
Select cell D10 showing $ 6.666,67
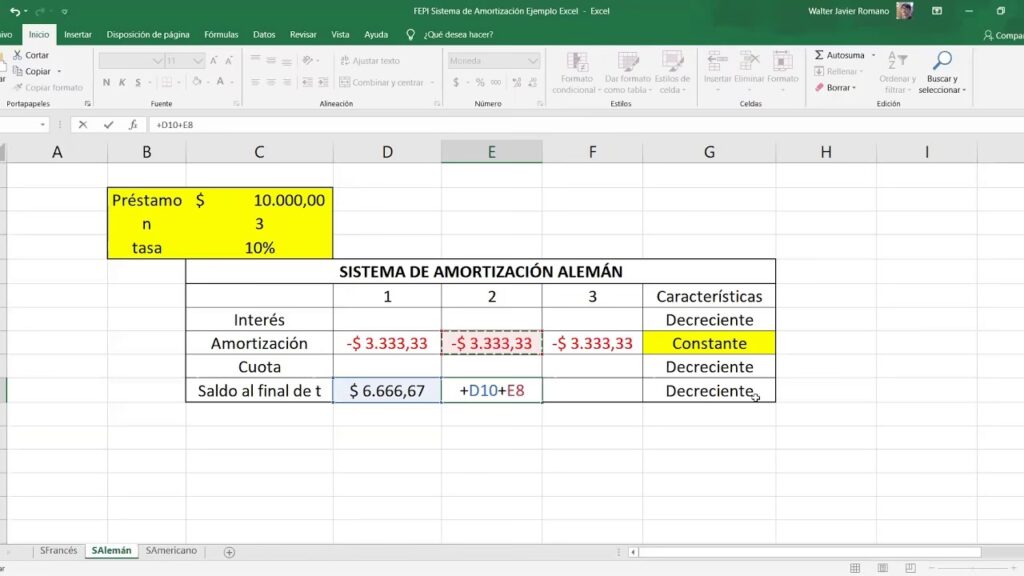pos(387,391)
